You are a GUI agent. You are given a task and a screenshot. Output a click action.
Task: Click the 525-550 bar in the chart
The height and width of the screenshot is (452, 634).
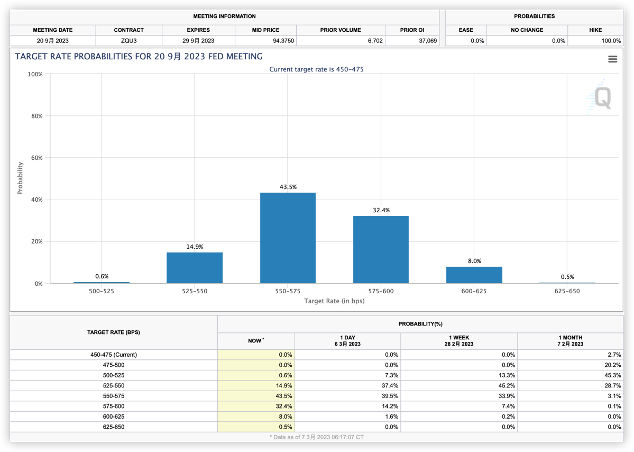coord(194,268)
